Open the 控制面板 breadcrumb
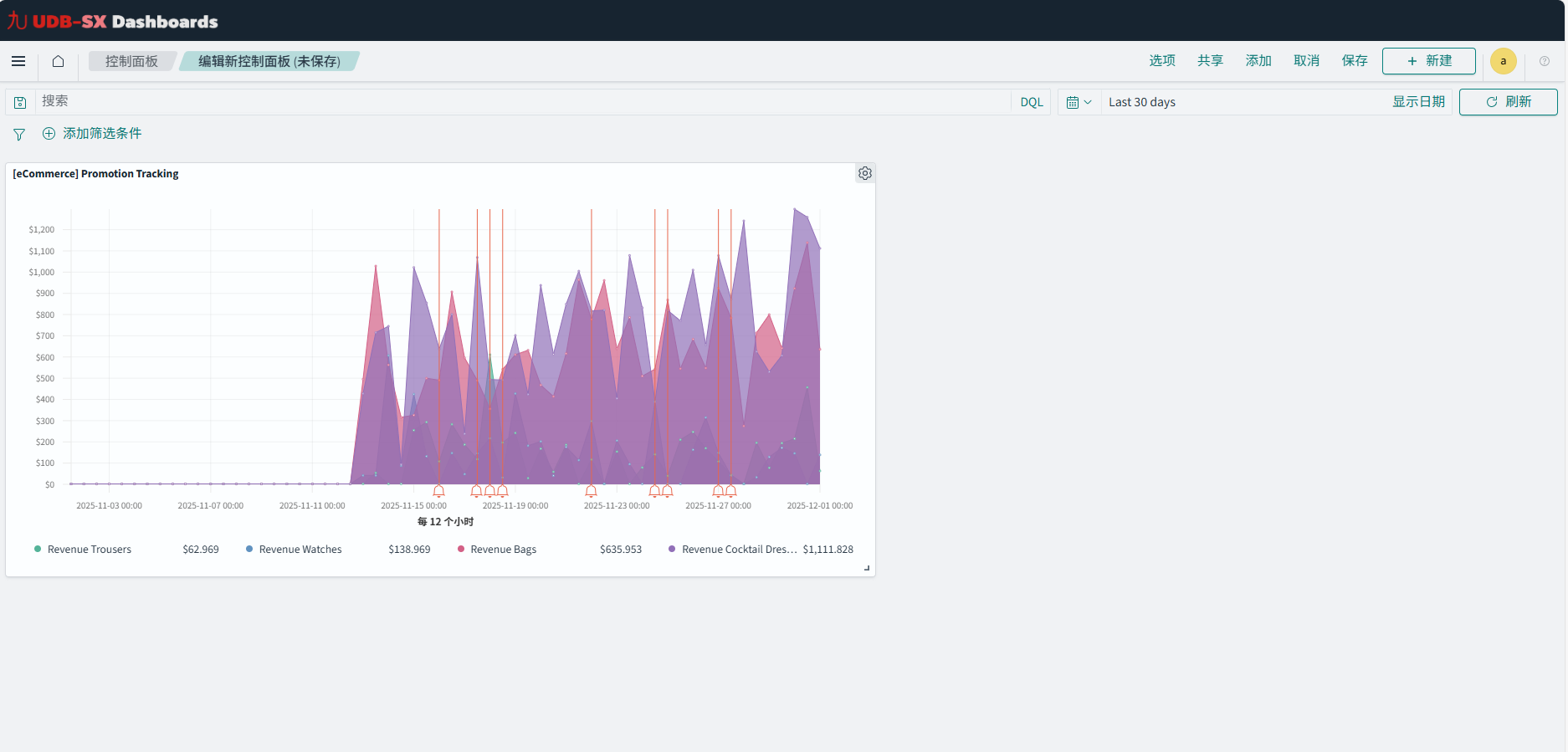The height and width of the screenshot is (752, 1568). click(x=131, y=61)
